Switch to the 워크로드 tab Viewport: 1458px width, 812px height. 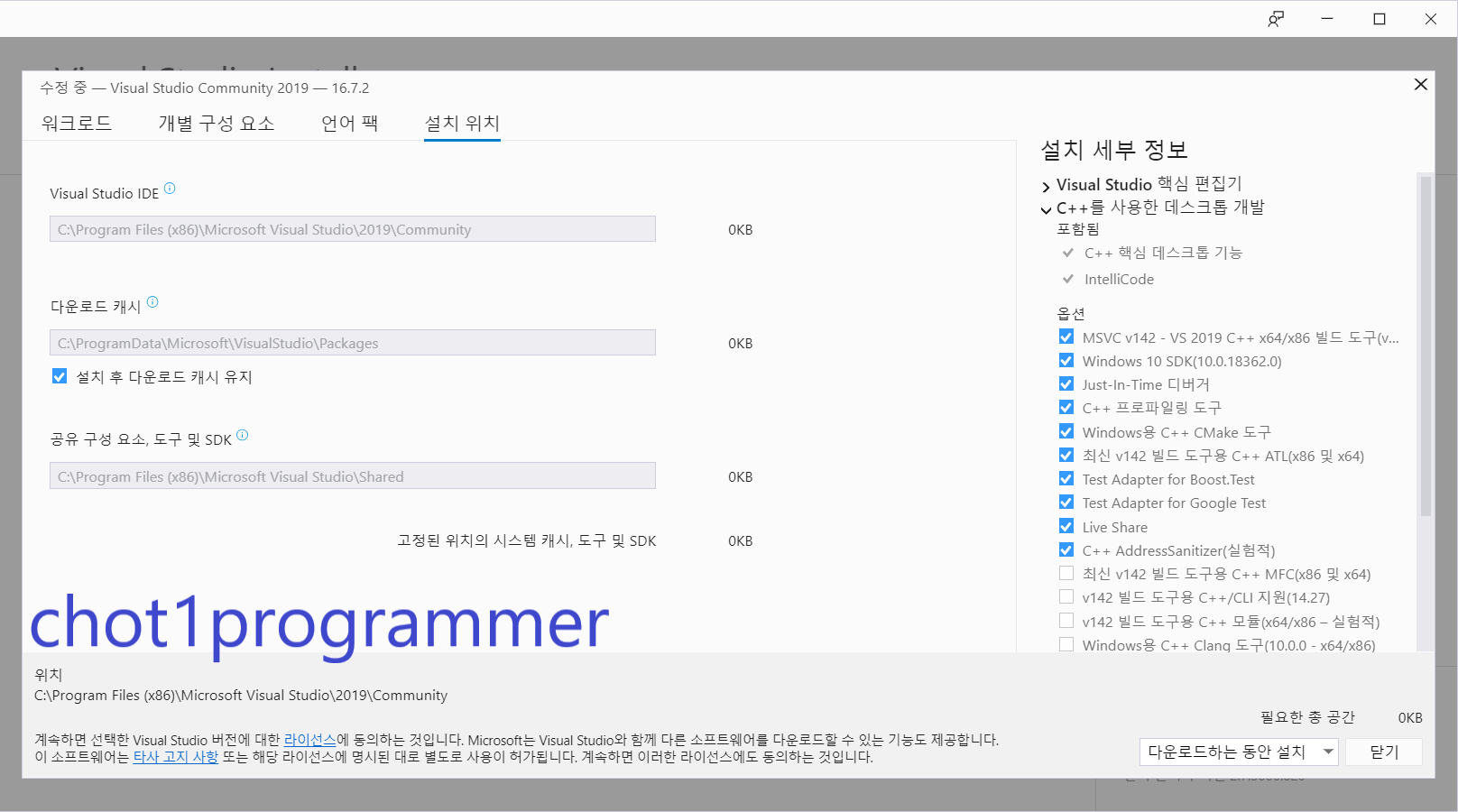click(77, 123)
